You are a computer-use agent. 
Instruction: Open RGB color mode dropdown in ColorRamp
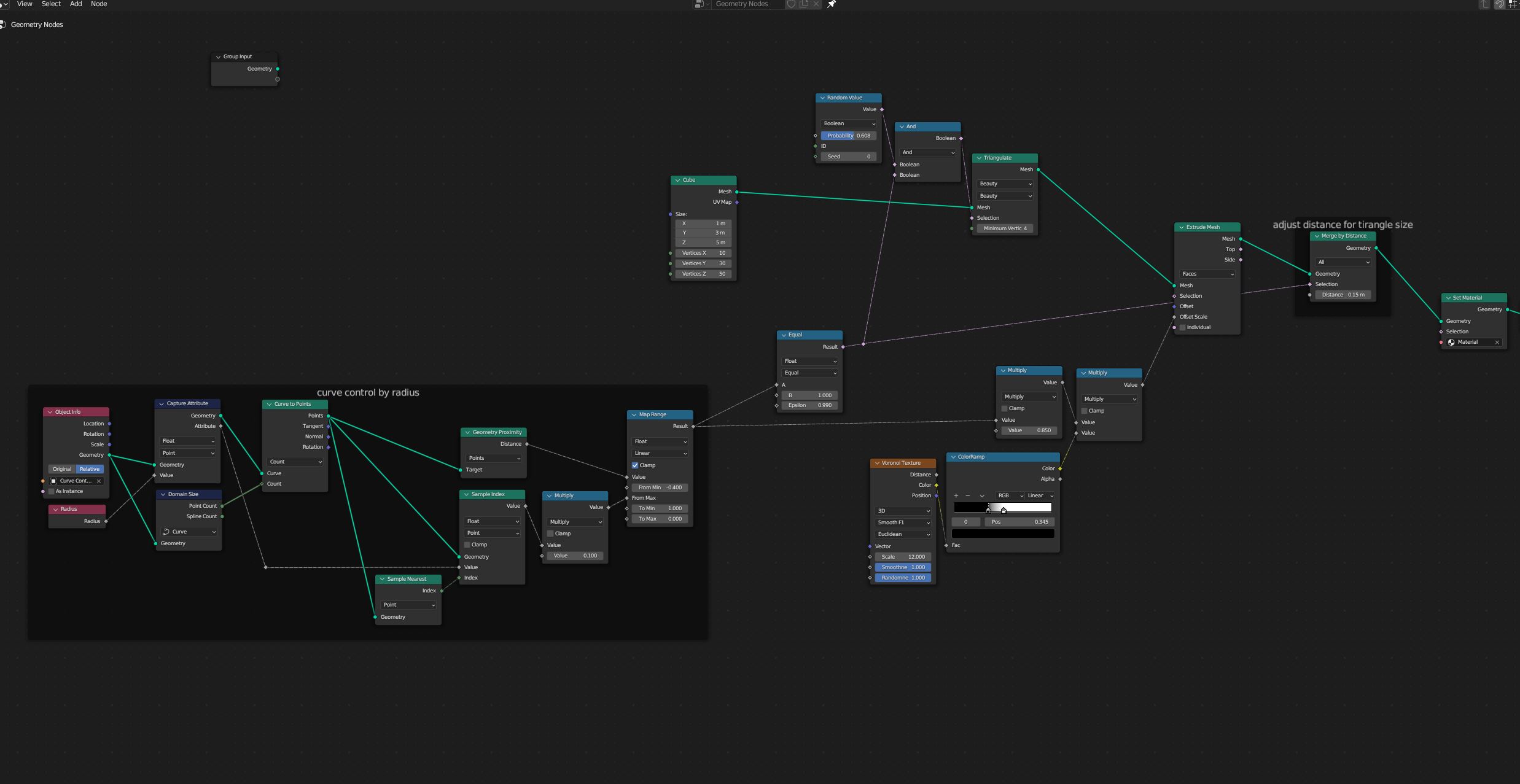[x=1010, y=495]
